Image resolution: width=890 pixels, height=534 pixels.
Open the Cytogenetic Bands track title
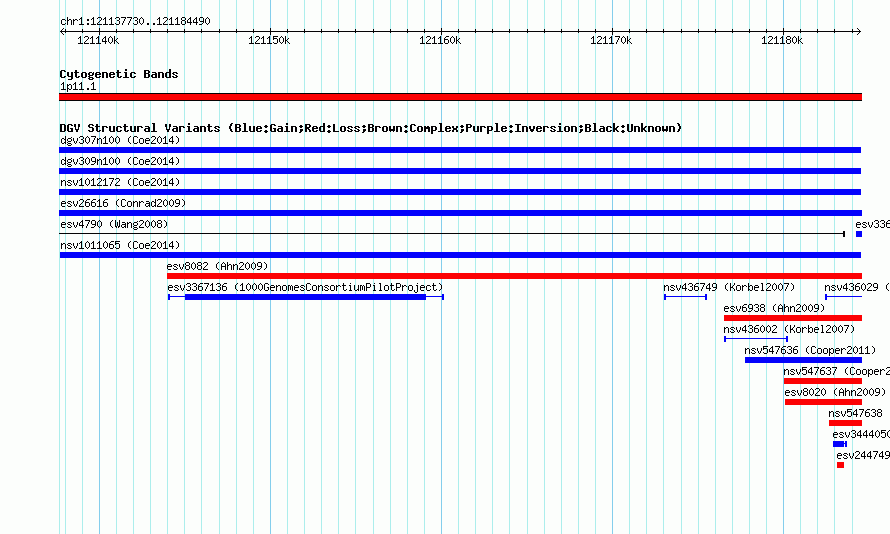tap(119, 74)
